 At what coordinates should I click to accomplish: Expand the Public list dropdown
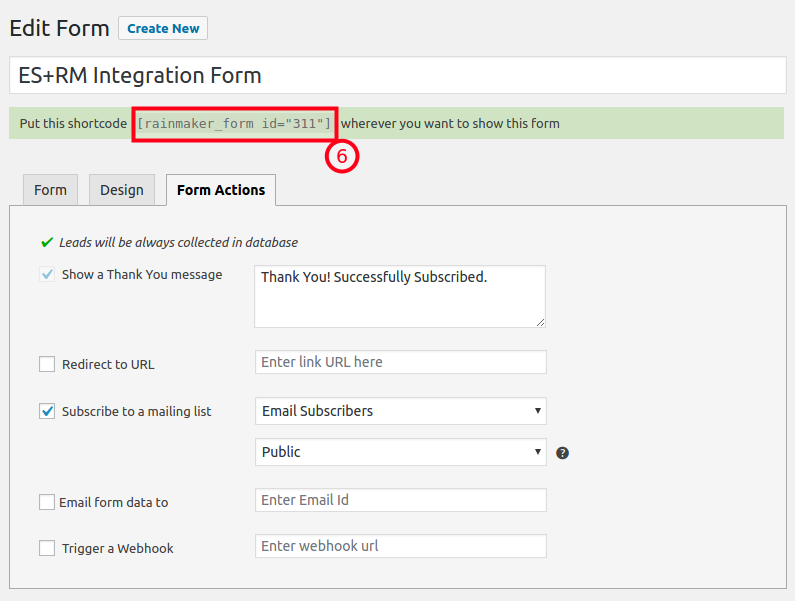[x=400, y=452]
